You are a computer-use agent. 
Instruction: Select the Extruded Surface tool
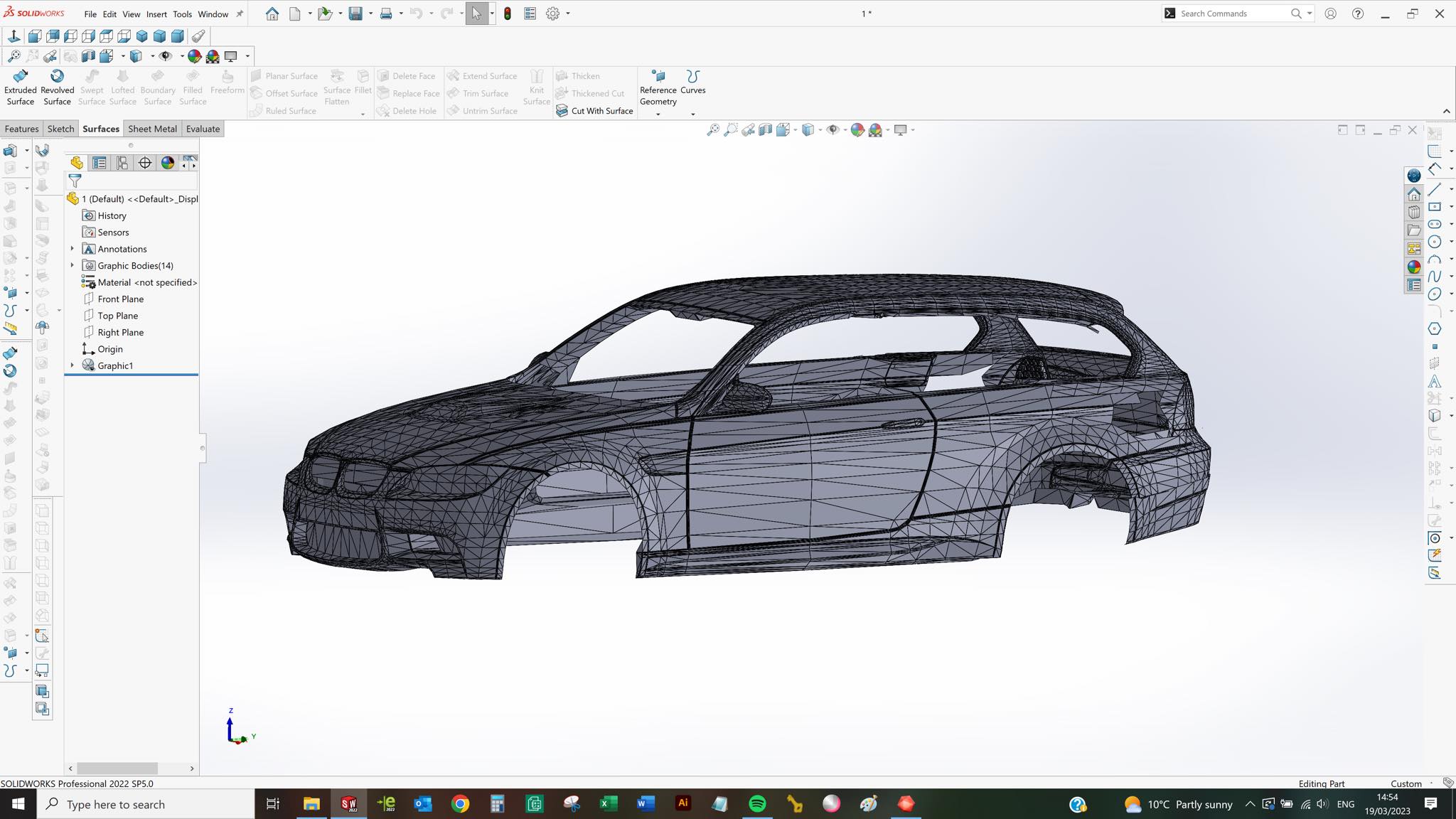[x=20, y=87]
